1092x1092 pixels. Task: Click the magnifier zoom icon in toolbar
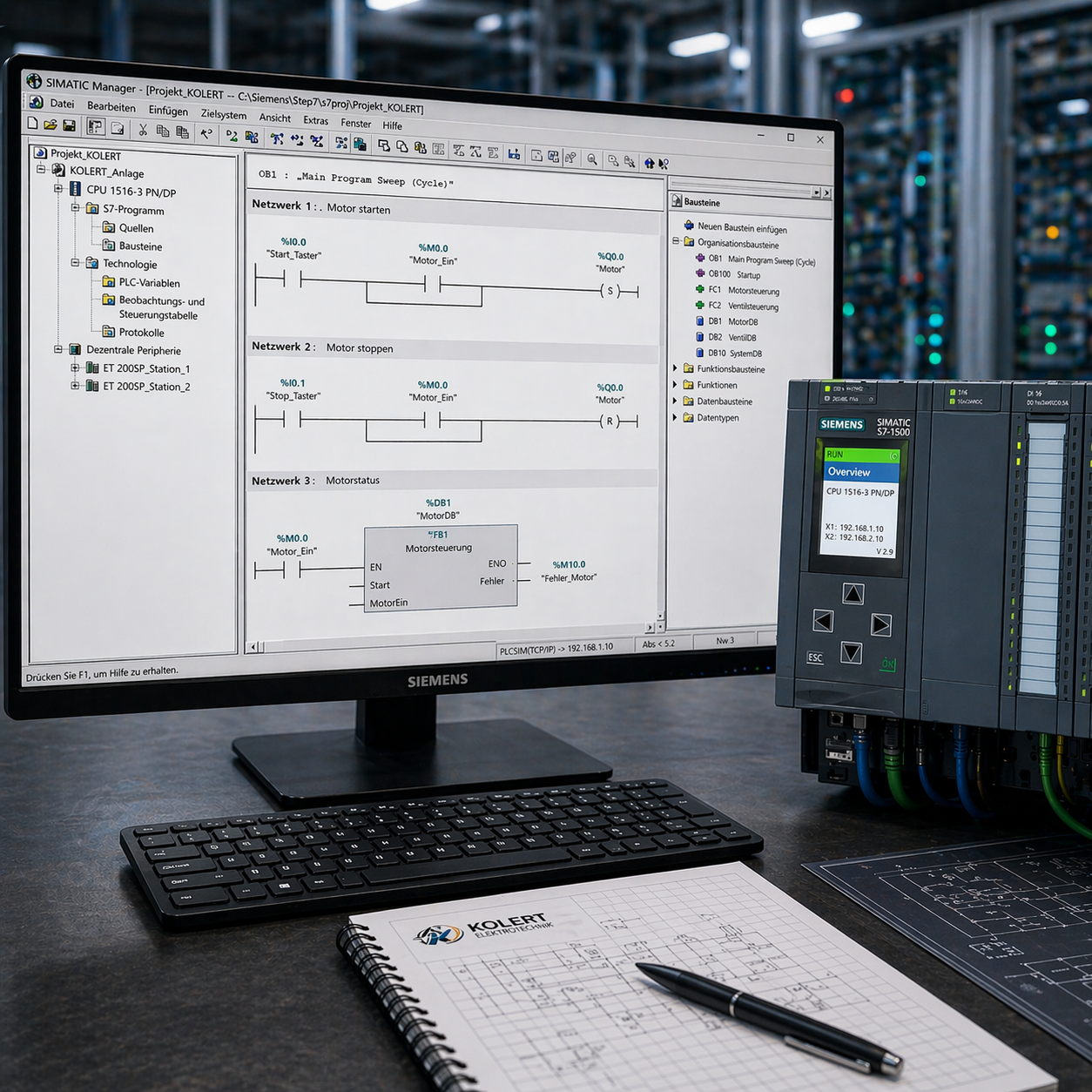(592, 159)
